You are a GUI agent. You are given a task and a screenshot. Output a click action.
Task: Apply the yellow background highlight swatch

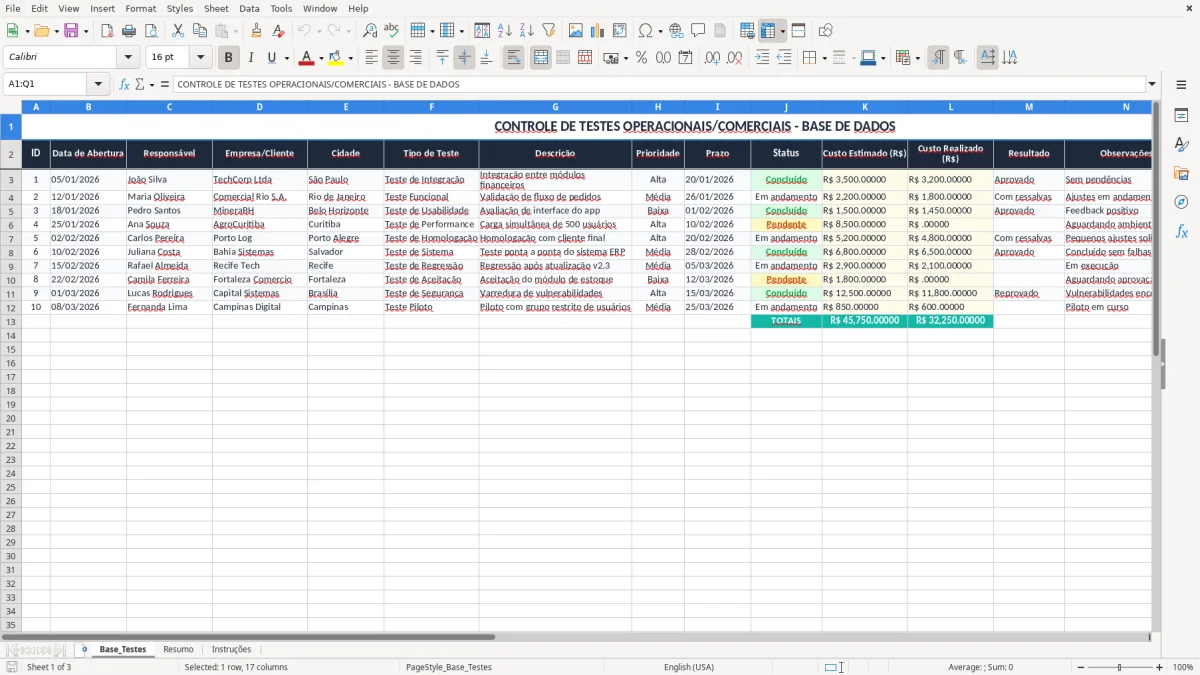[336, 58]
